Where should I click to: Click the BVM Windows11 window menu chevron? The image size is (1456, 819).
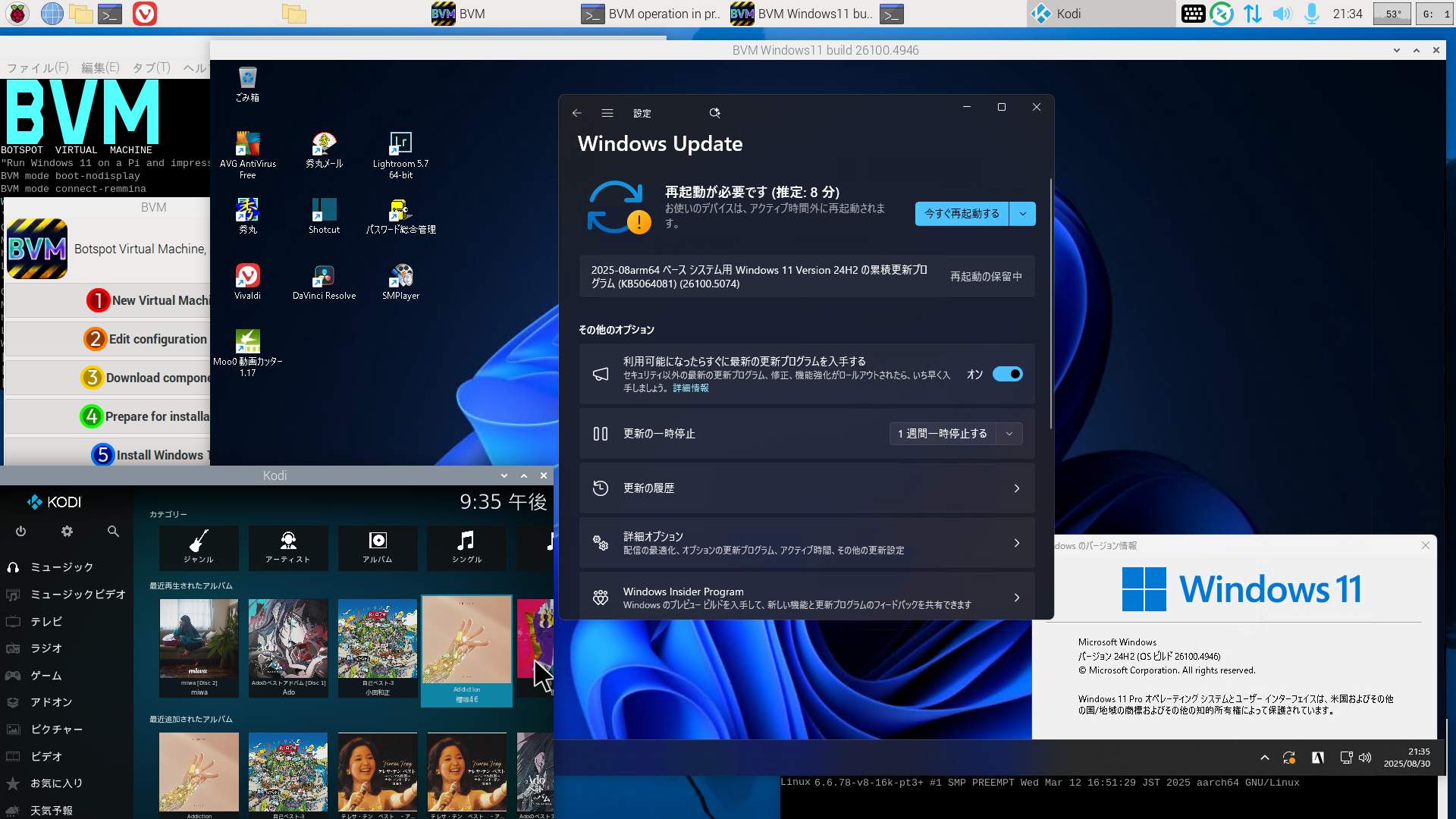pos(1397,50)
